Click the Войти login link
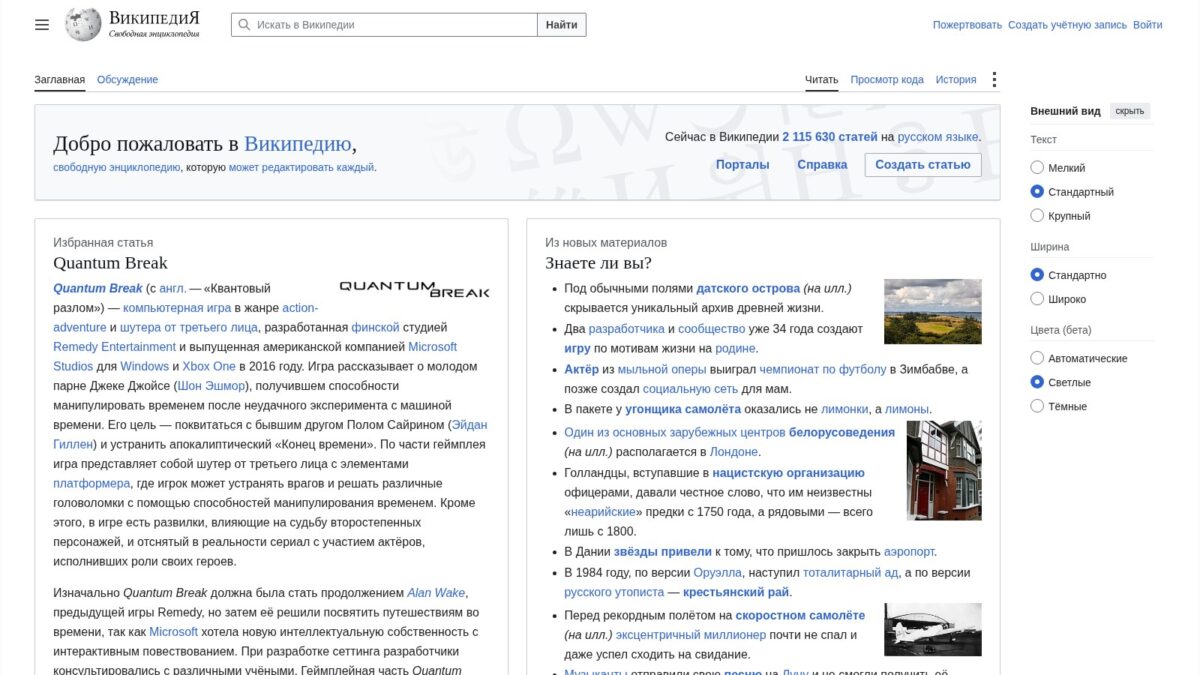1200x675 pixels. pos(1148,25)
